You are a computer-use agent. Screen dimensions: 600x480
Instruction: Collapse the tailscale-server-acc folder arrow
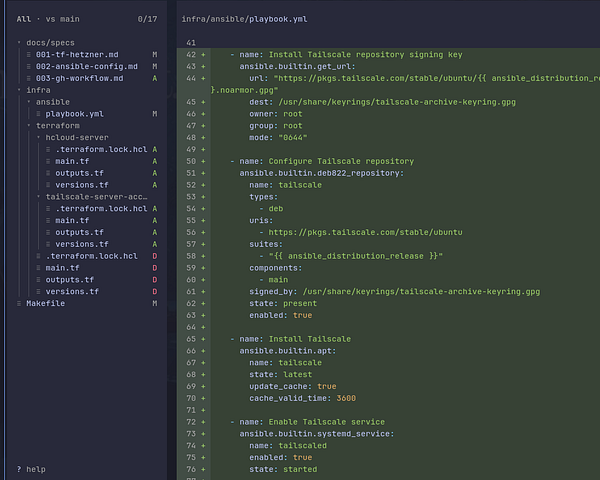tap(38, 197)
